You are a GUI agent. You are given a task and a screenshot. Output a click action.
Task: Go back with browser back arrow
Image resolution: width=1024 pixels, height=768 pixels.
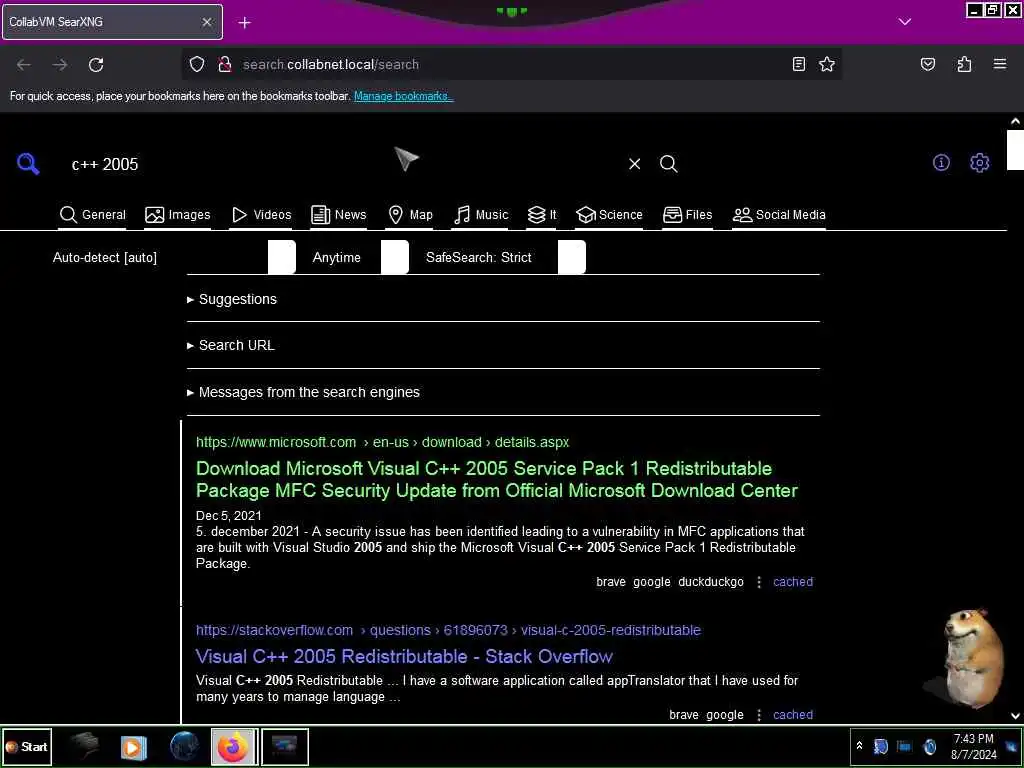pos(24,65)
